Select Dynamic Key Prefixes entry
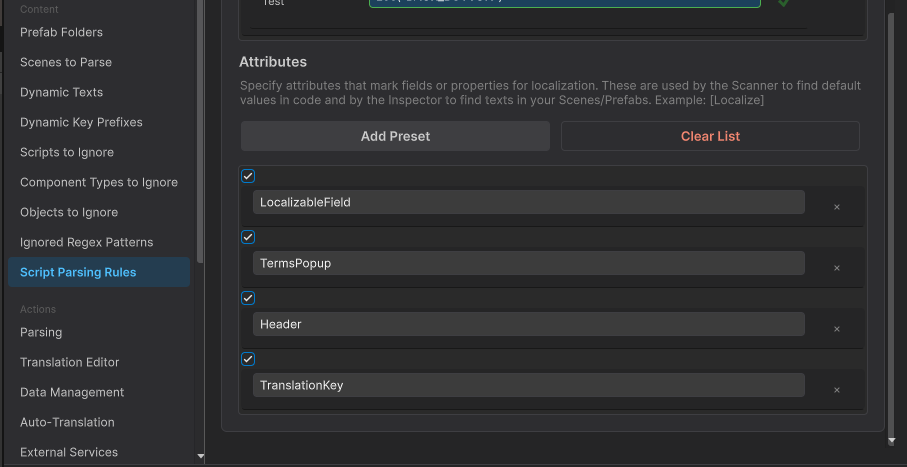The height and width of the screenshot is (467, 907). pos(81,123)
